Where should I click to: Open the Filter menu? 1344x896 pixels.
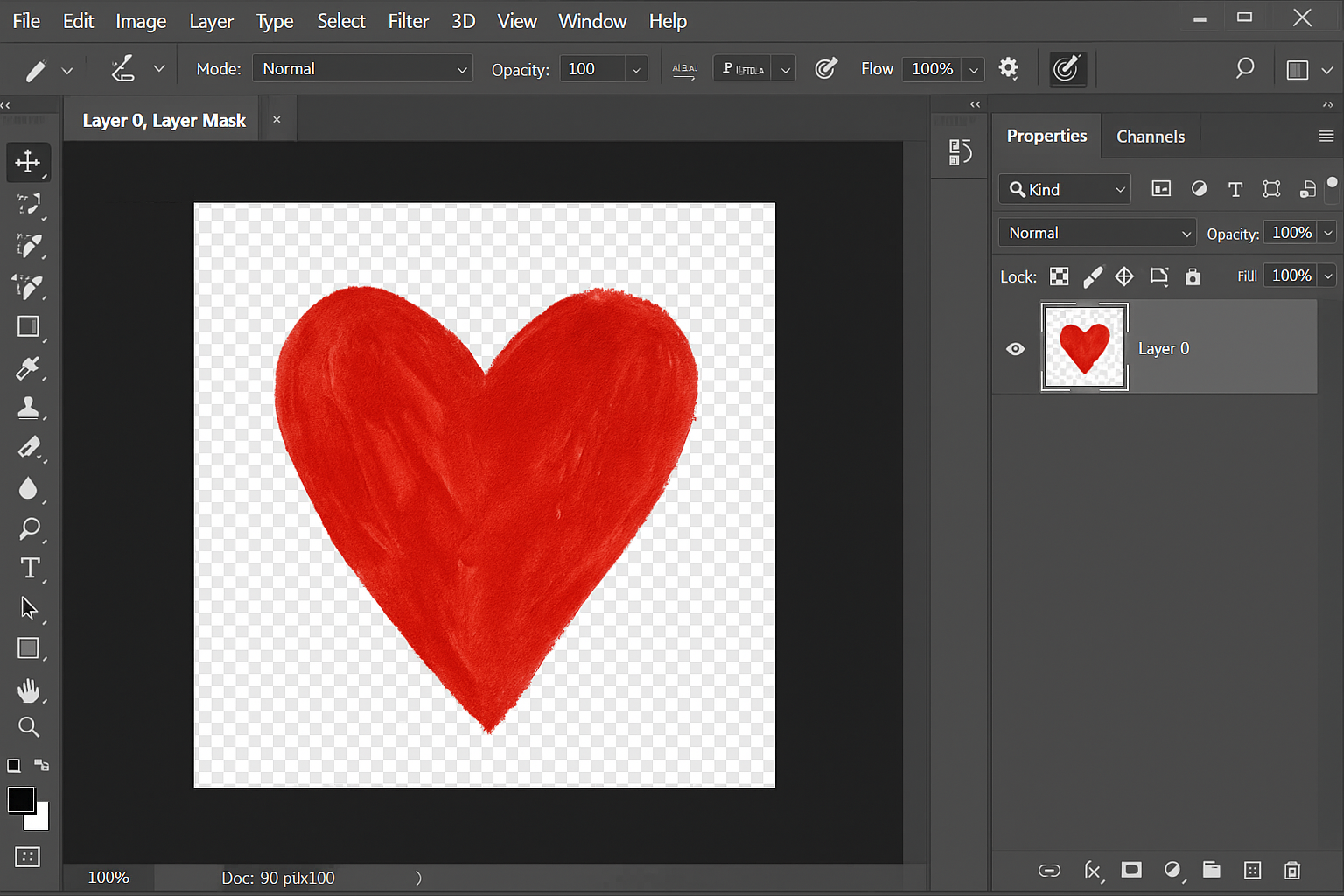(x=408, y=21)
